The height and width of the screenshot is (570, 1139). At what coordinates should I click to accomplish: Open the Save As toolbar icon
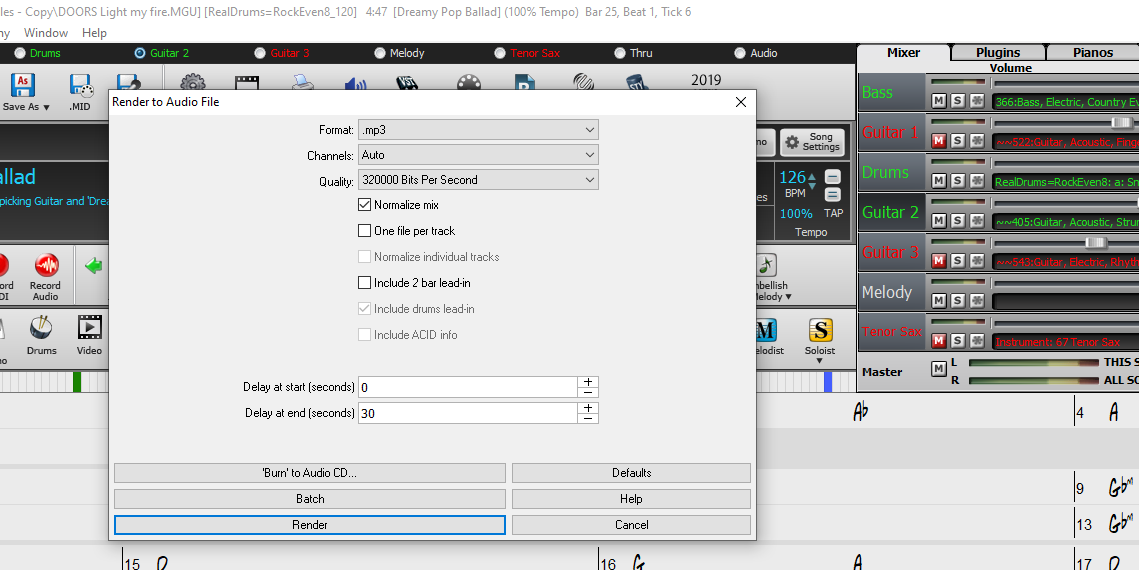pos(23,85)
